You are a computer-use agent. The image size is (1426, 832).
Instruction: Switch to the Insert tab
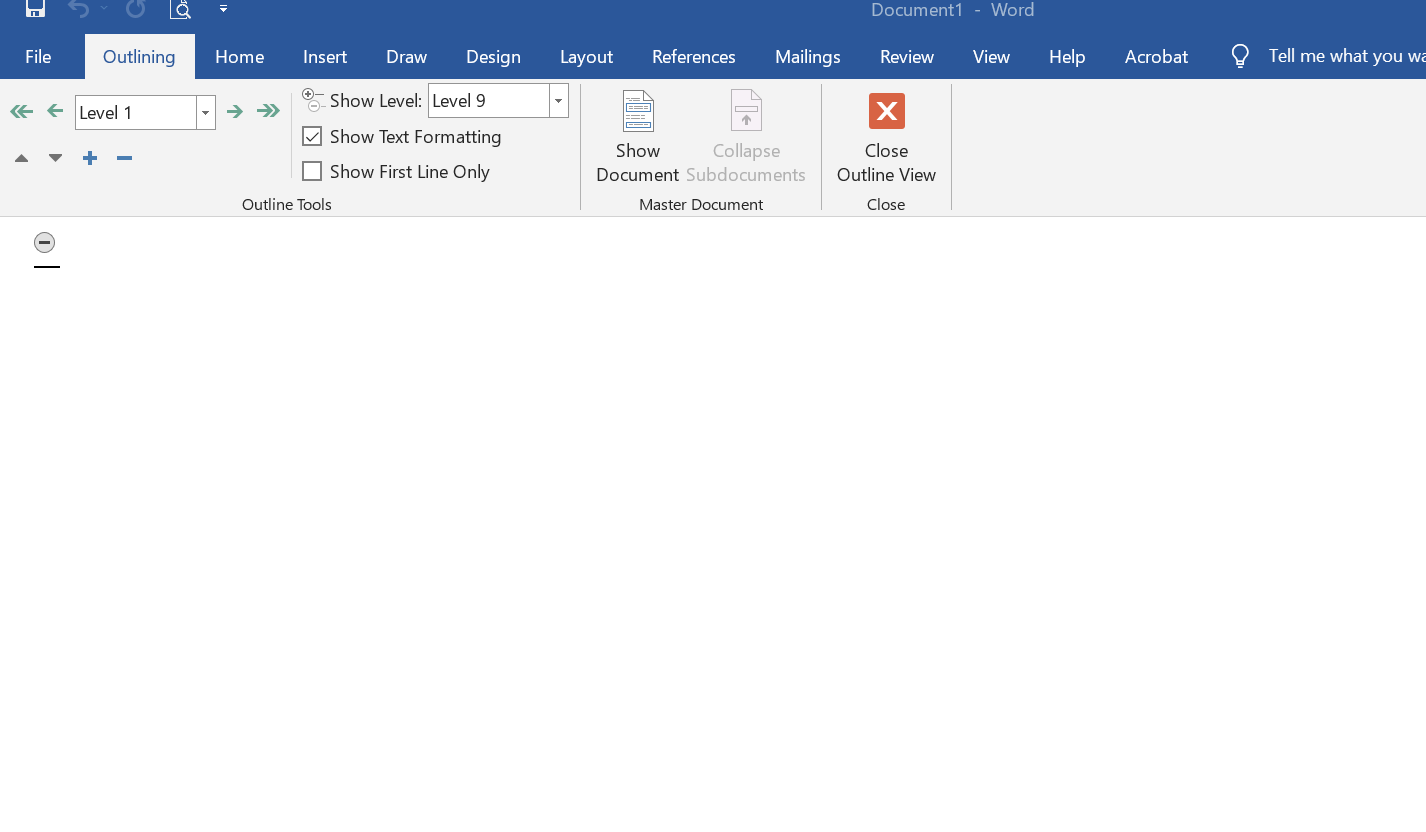[x=325, y=57]
